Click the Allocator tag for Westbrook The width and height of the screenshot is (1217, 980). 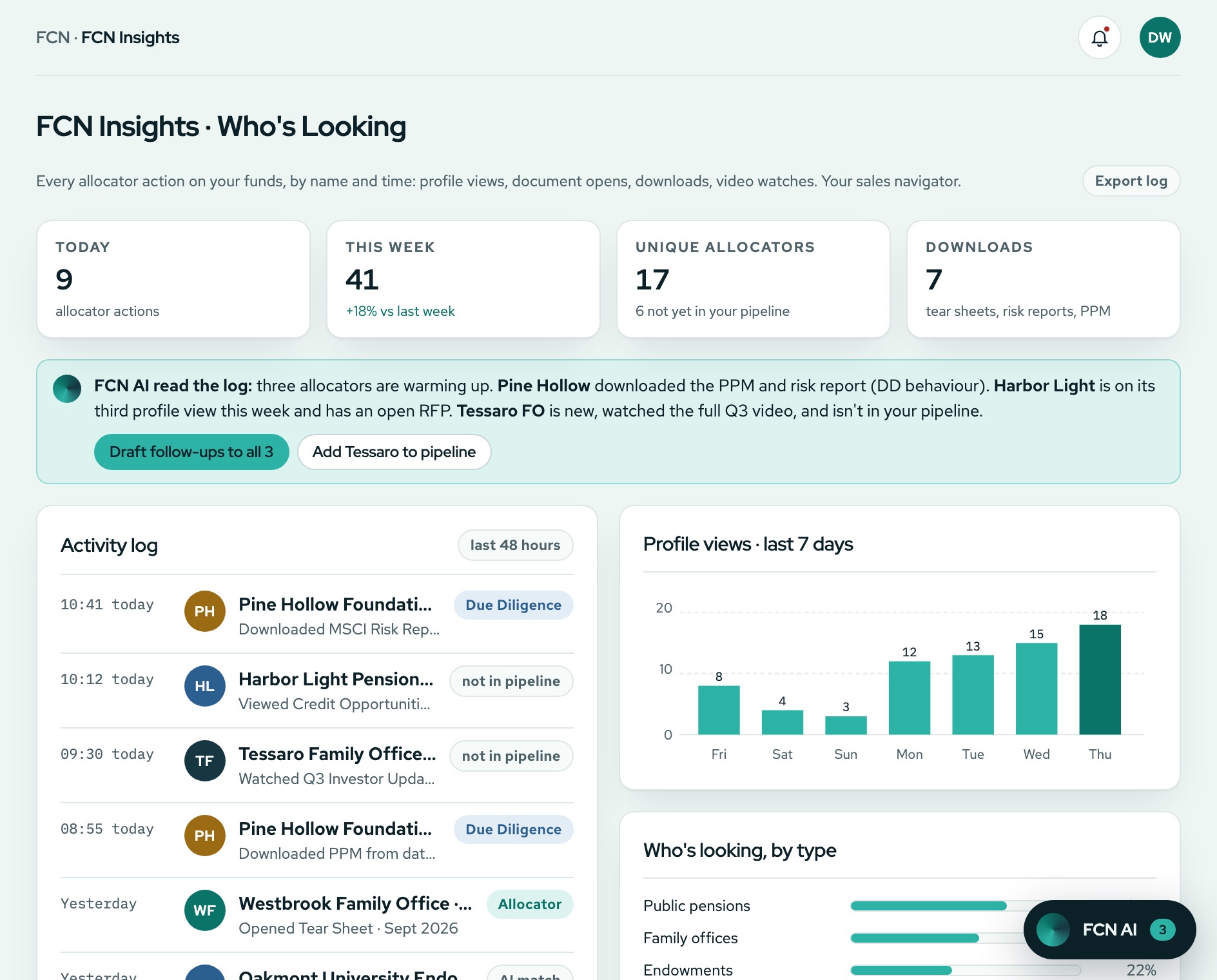530,905
